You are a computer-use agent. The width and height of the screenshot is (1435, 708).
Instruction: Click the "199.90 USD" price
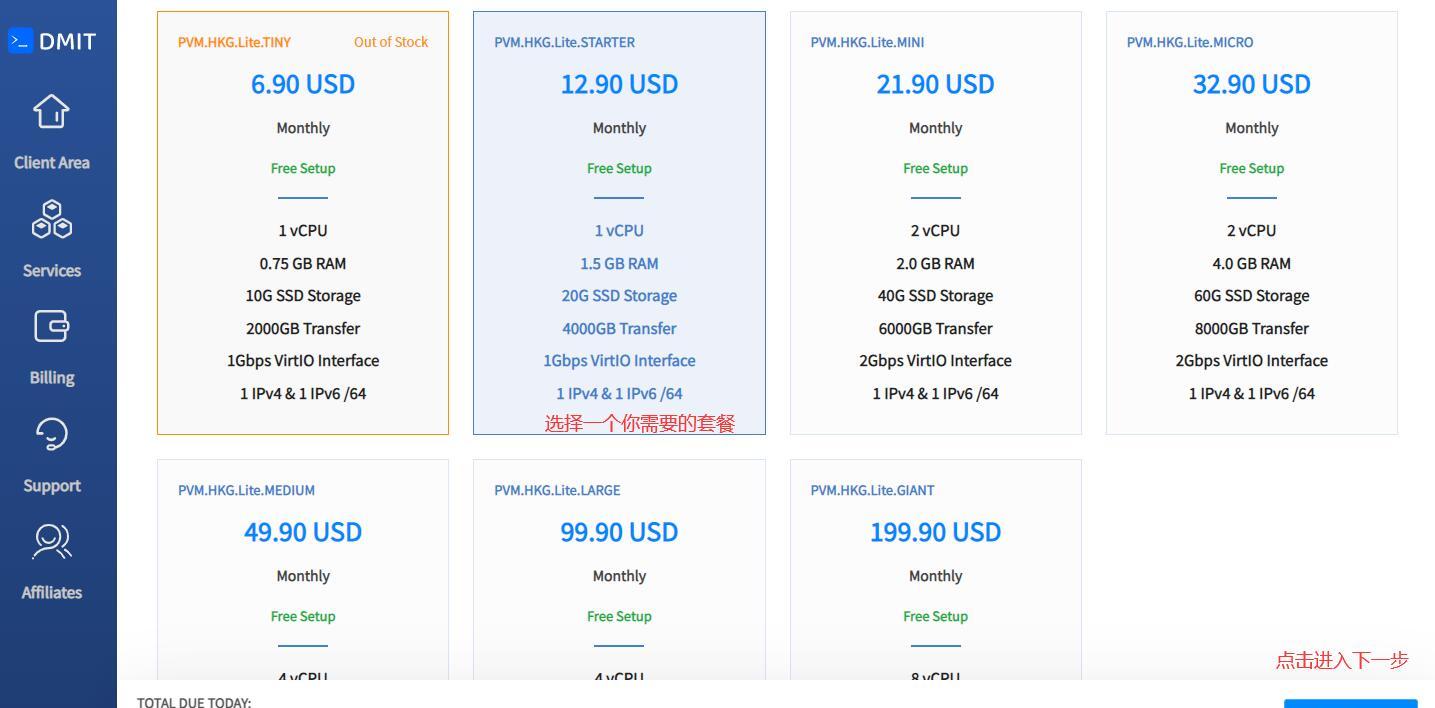click(x=936, y=532)
